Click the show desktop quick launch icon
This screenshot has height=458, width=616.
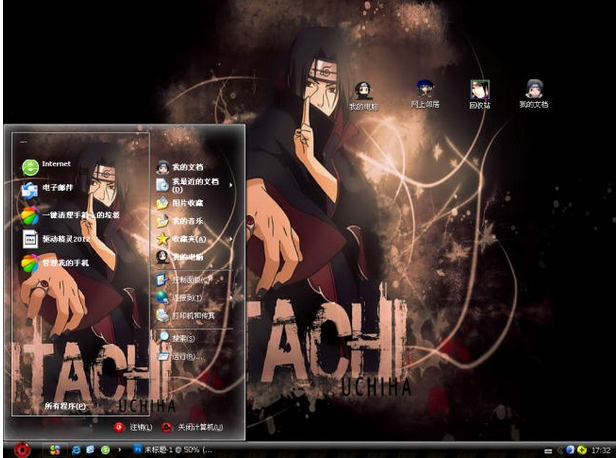[x=90, y=450]
